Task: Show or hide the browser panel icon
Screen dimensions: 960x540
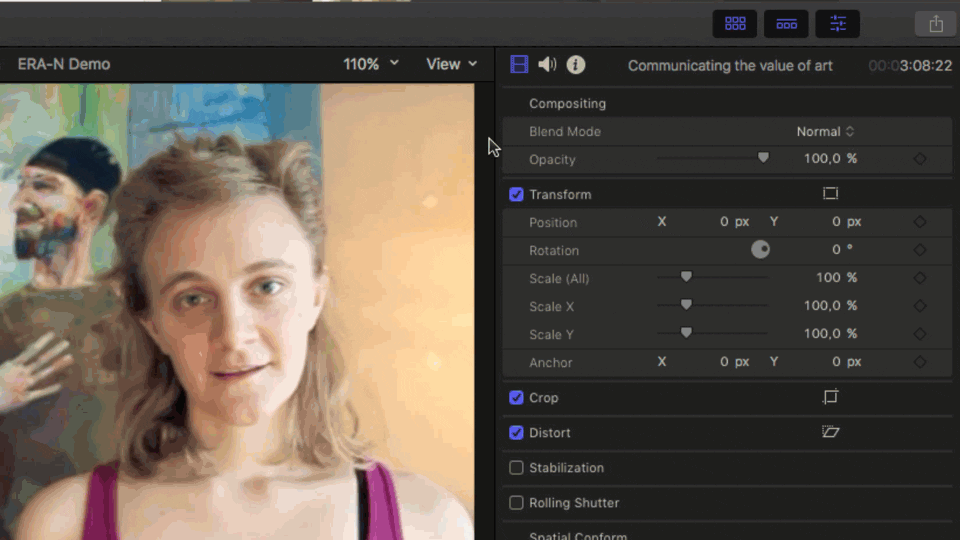Action: pos(735,24)
